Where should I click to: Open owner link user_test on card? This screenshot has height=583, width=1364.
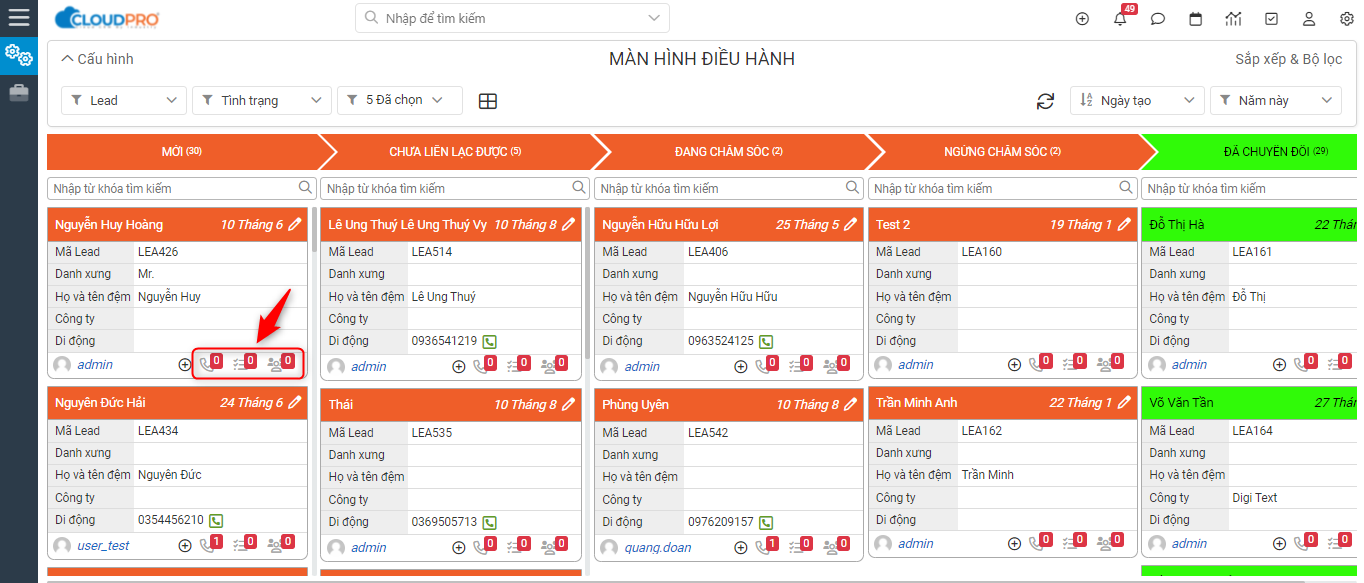[103, 546]
